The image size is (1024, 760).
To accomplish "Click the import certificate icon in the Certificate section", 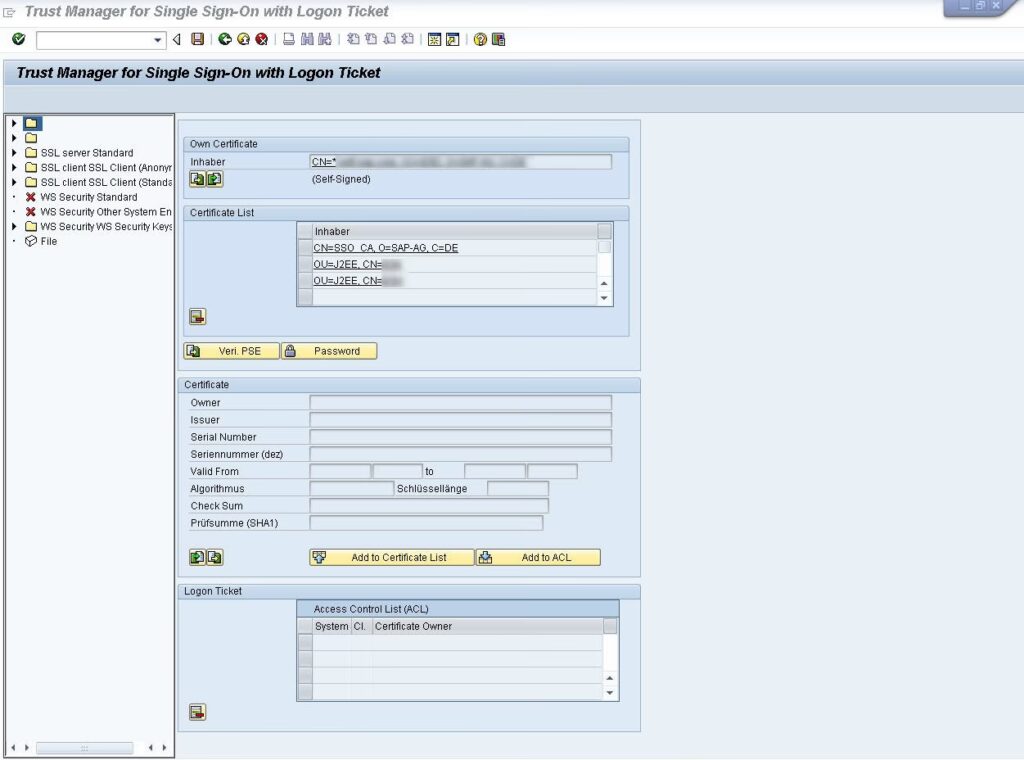I will 196,557.
